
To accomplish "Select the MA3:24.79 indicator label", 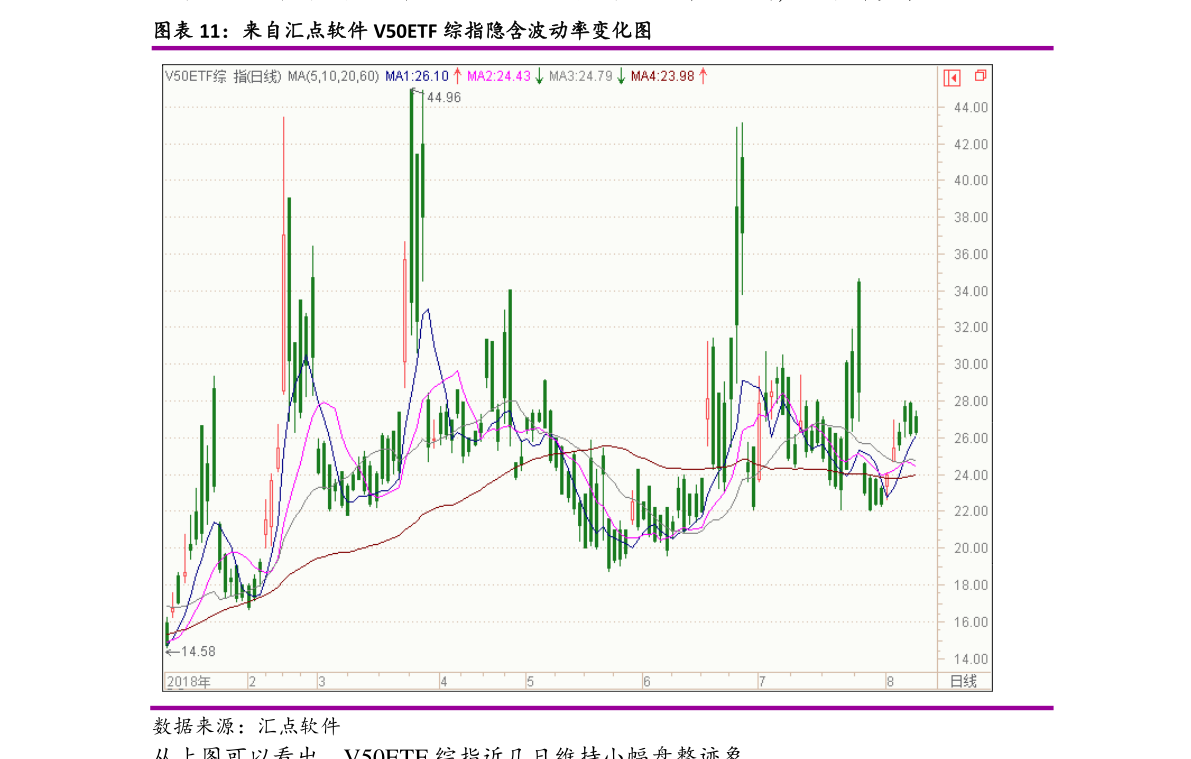I will coord(580,76).
